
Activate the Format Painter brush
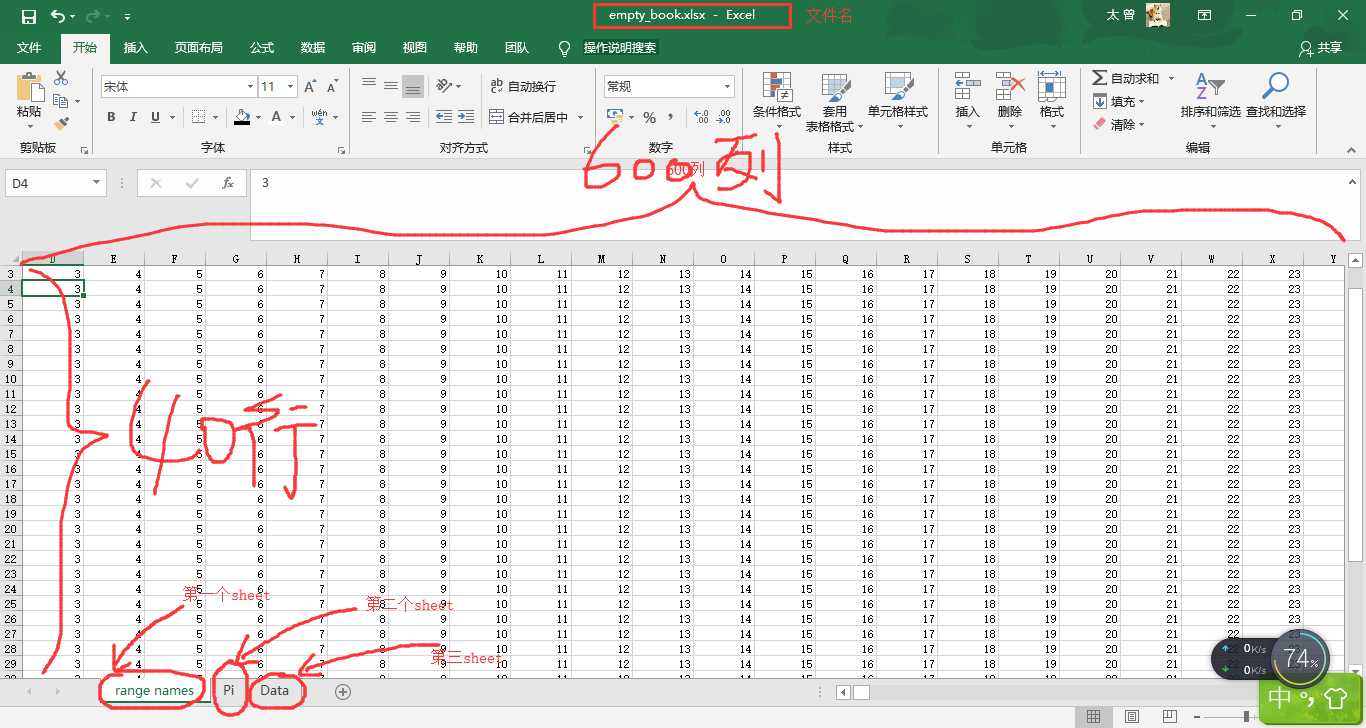tap(61, 124)
